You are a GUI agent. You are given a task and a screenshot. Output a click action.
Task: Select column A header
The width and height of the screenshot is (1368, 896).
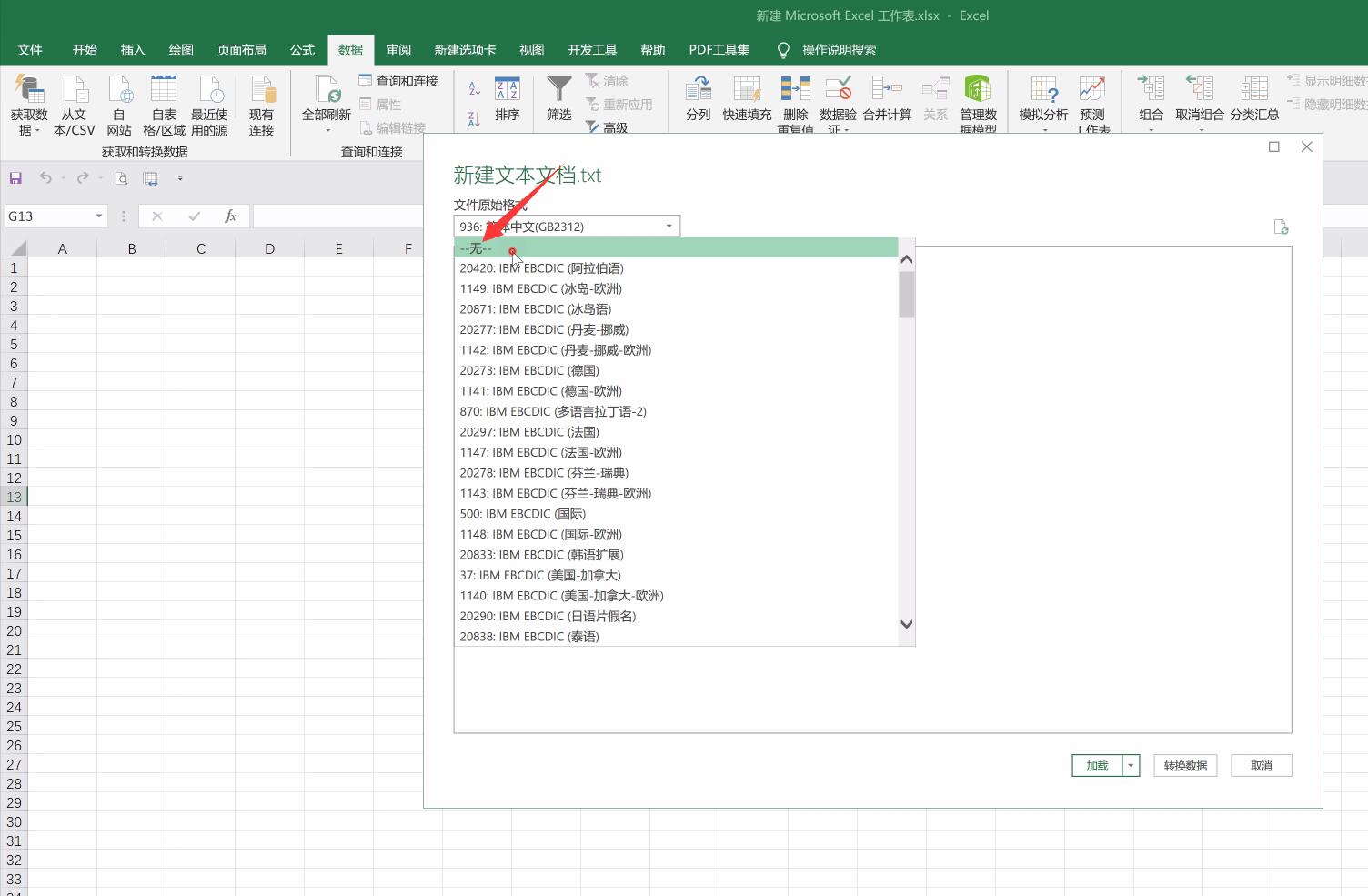62,248
